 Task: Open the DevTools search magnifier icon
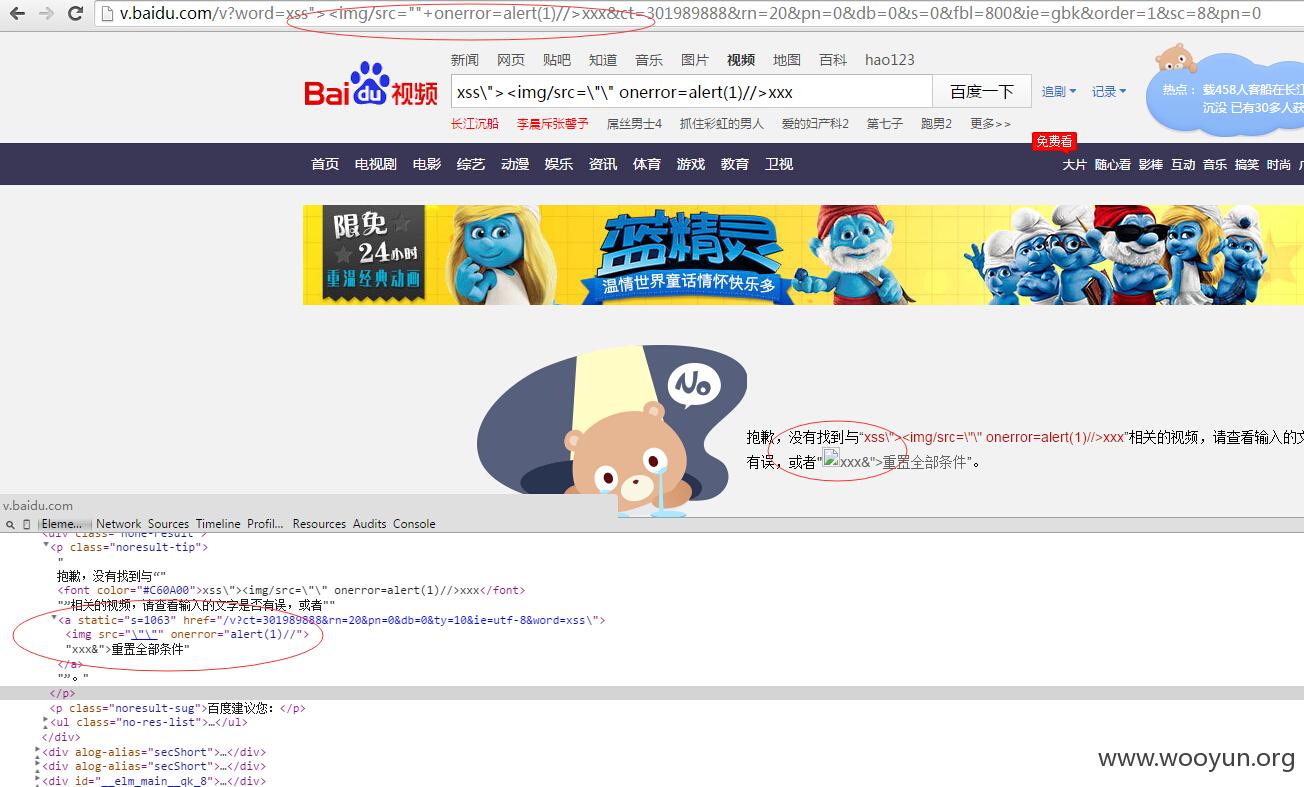pyautogui.click(x=10, y=524)
